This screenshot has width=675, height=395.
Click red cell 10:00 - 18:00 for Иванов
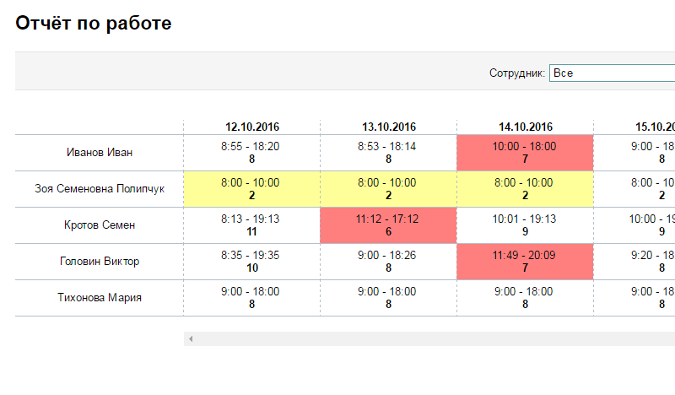[525, 153]
